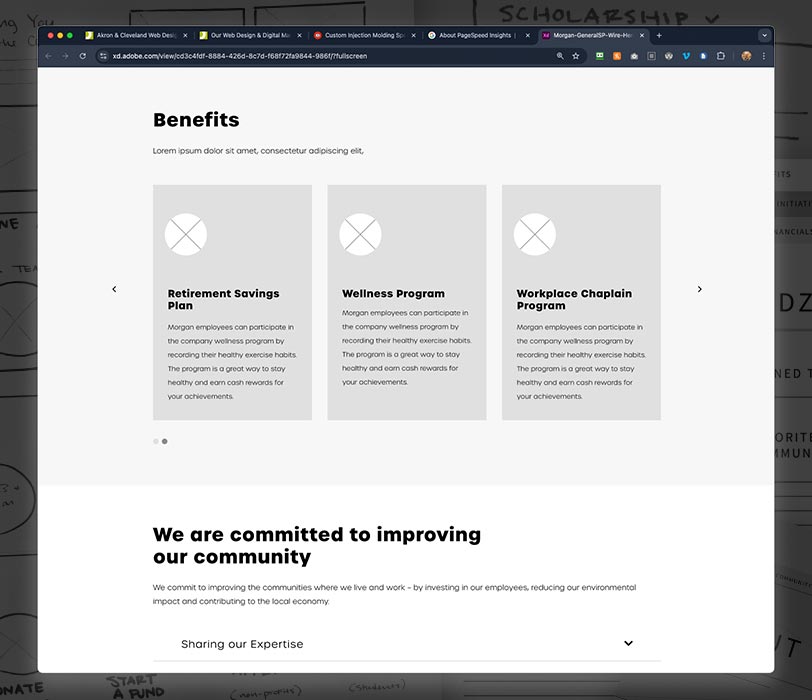Bookmark this page with the star icon
This screenshot has width=812, height=700.
[575, 56]
